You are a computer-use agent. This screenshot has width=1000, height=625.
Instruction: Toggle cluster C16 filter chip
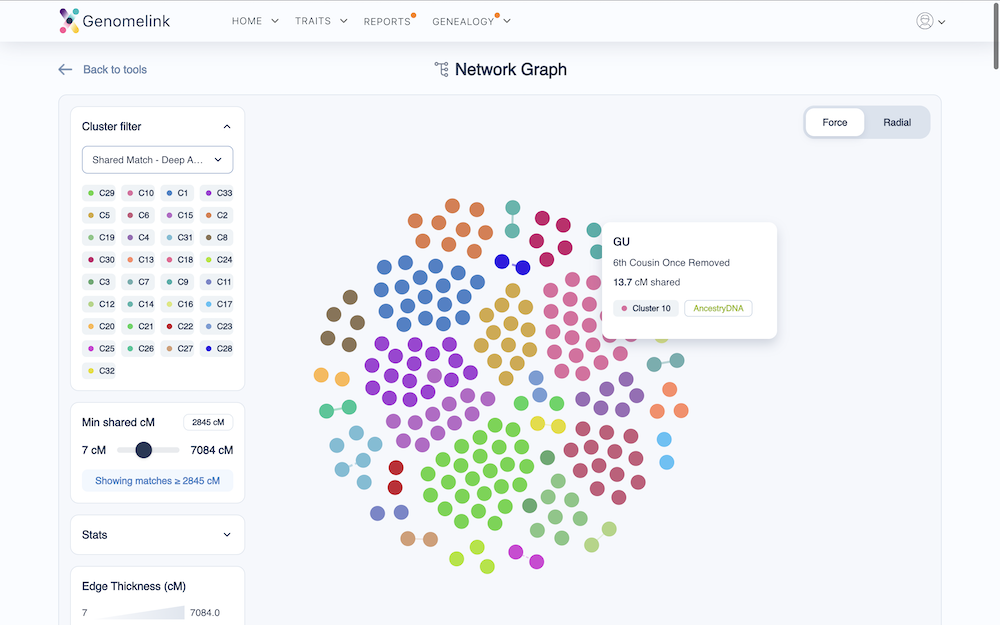point(177,304)
